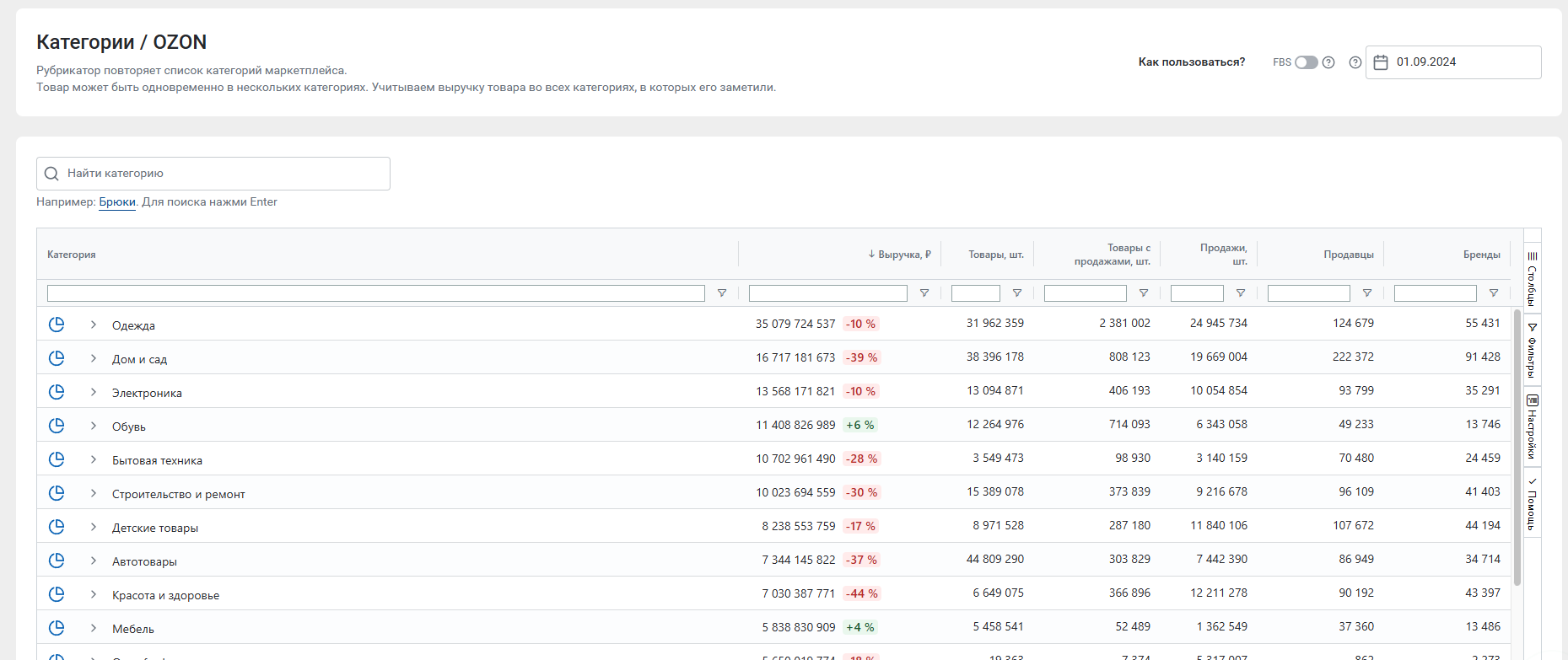1568x660 pixels.
Task: Click the +6 % change badge
Action: (x=860, y=425)
